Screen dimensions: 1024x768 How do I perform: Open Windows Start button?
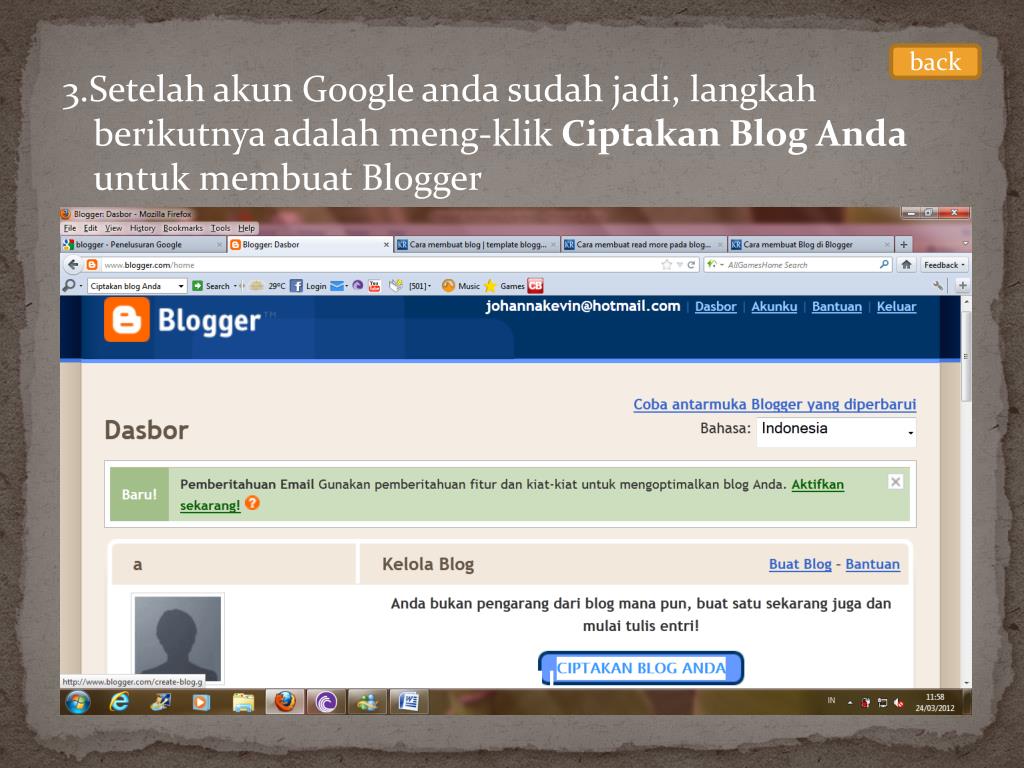point(78,702)
